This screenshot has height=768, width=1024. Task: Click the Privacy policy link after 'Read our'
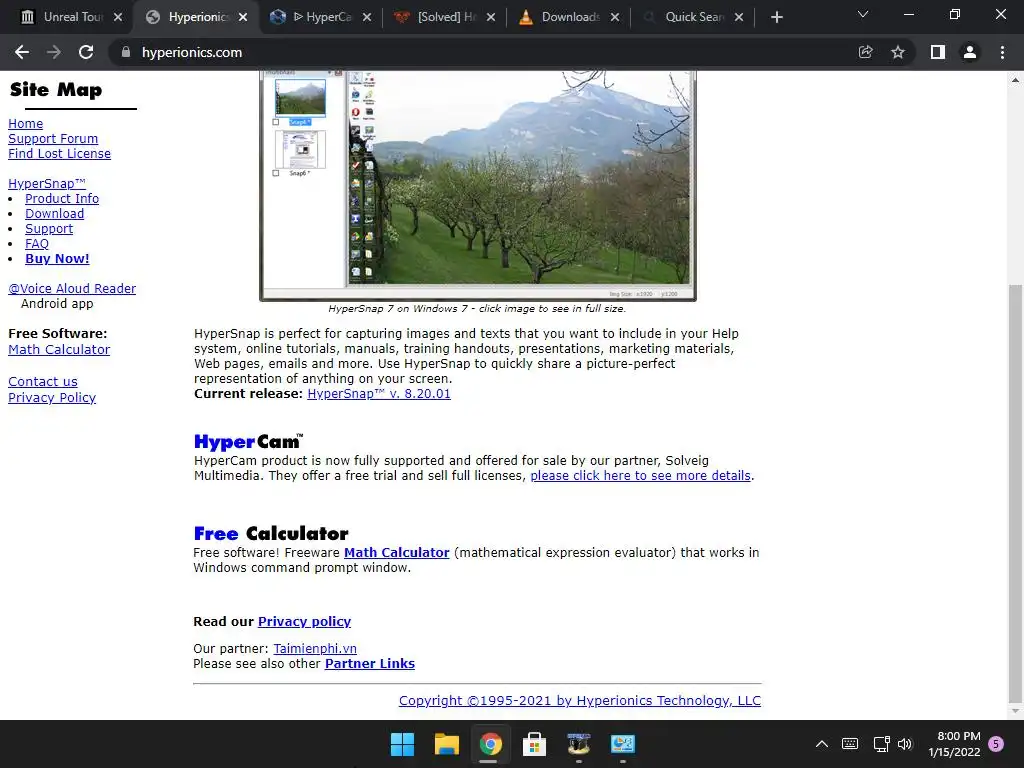[x=304, y=622]
